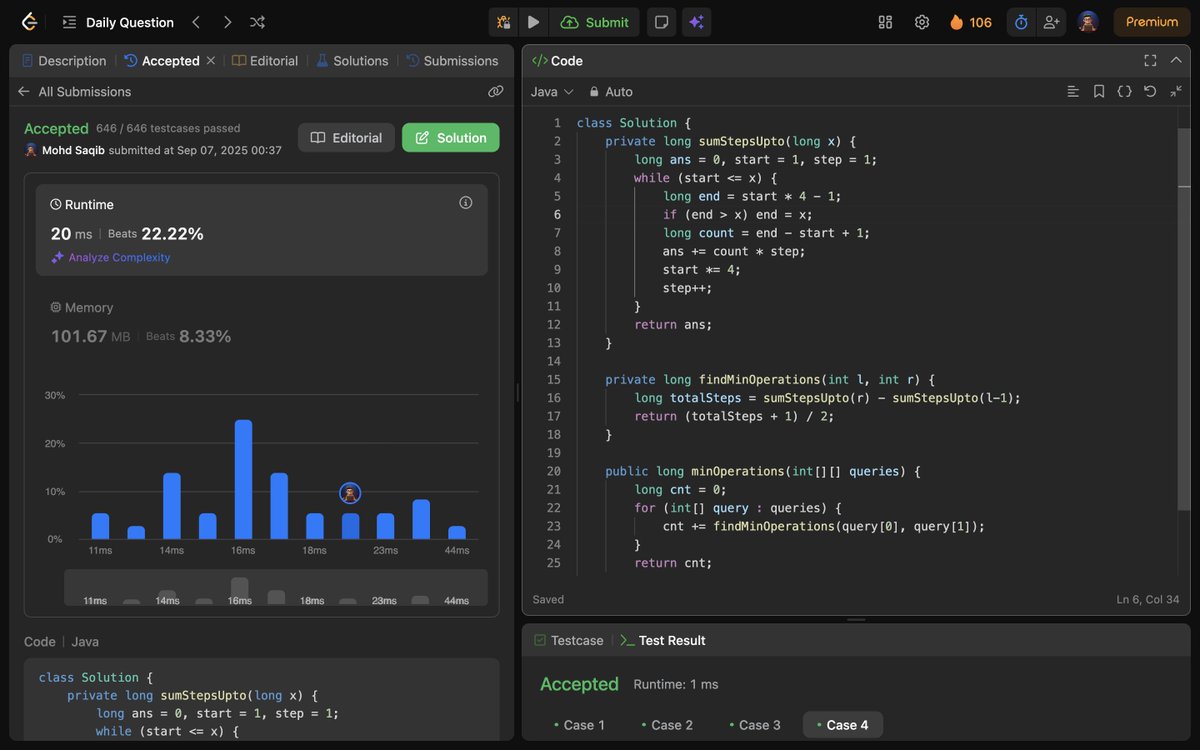Click the Premium button
This screenshot has width=1200, height=750.
pos(1152,22)
